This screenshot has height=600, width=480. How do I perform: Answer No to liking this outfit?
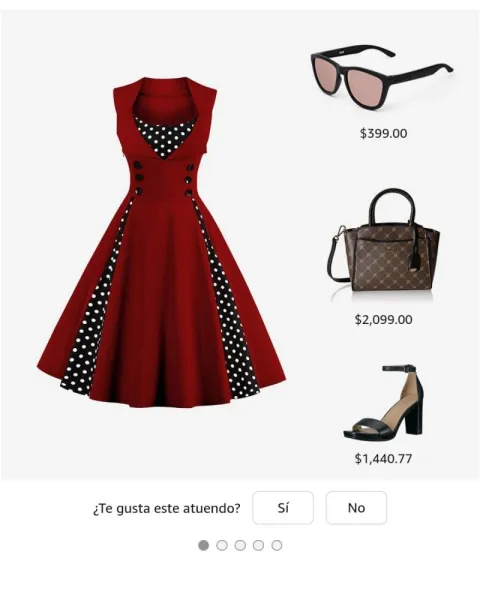(x=356, y=508)
